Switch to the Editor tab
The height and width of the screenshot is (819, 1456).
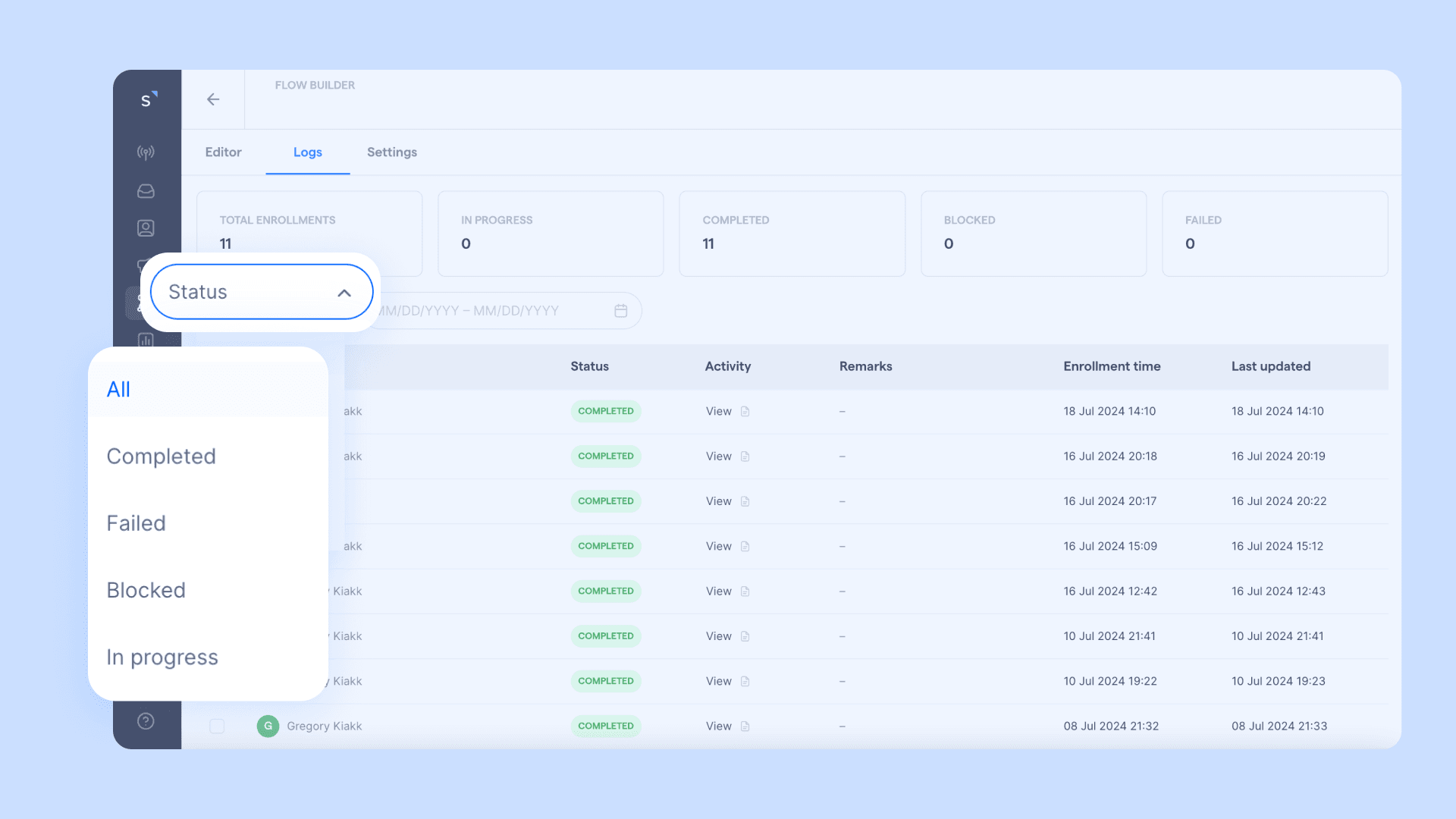pyautogui.click(x=223, y=152)
